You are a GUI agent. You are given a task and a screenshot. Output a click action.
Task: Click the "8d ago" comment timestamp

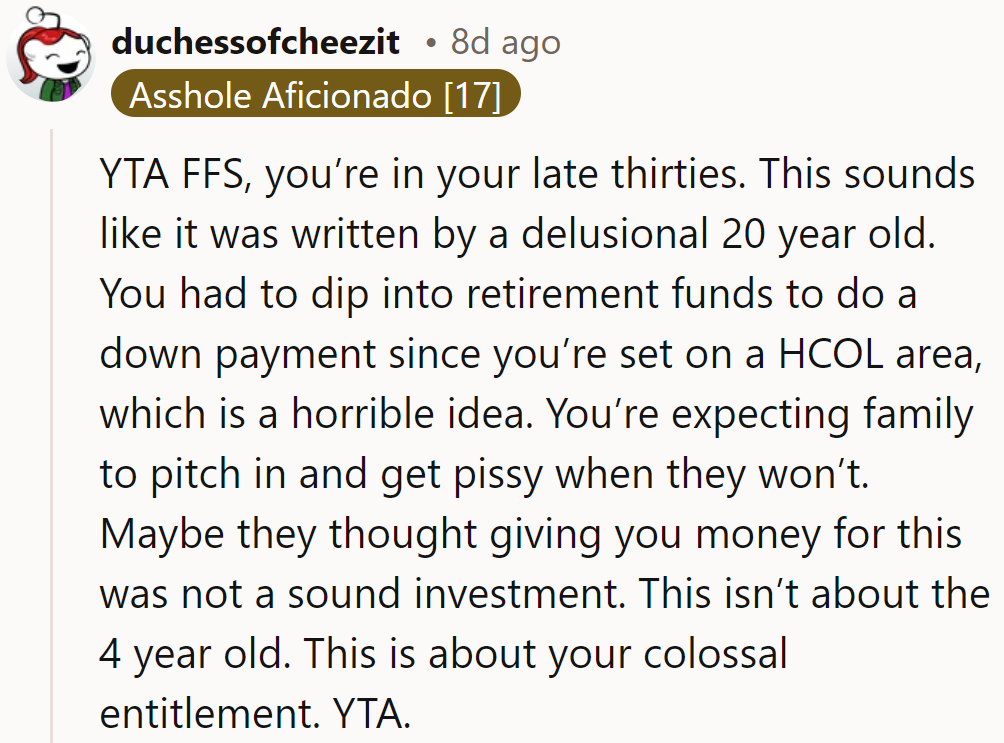pyautogui.click(x=505, y=42)
